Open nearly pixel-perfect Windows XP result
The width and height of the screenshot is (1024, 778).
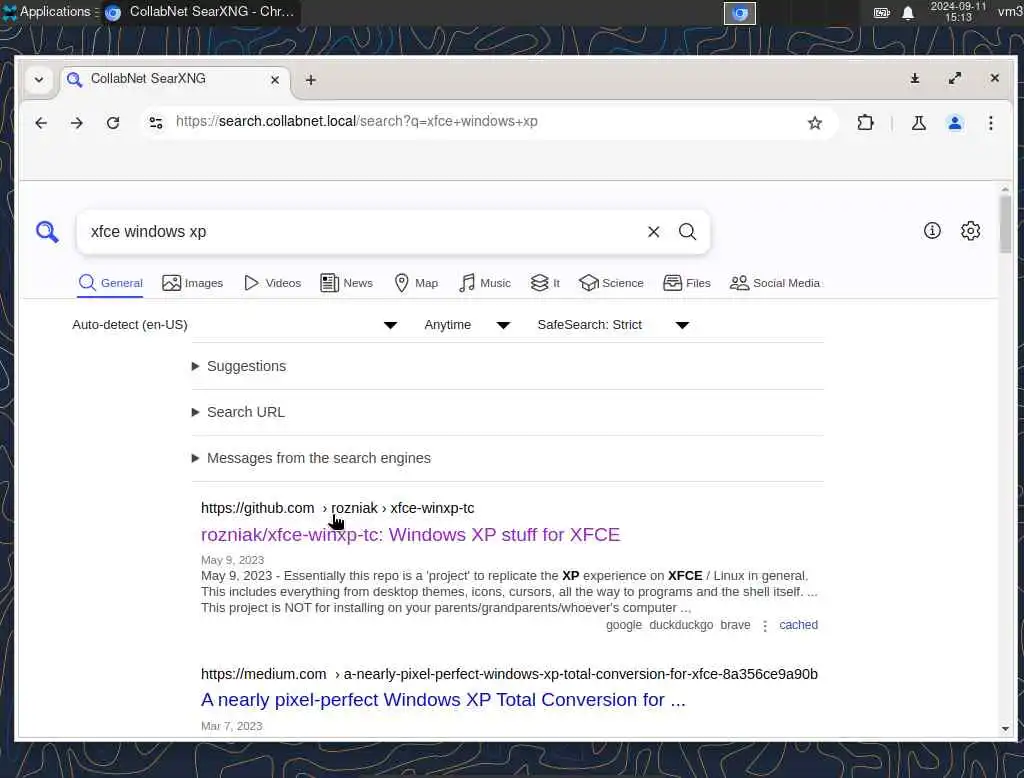click(x=443, y=700)
